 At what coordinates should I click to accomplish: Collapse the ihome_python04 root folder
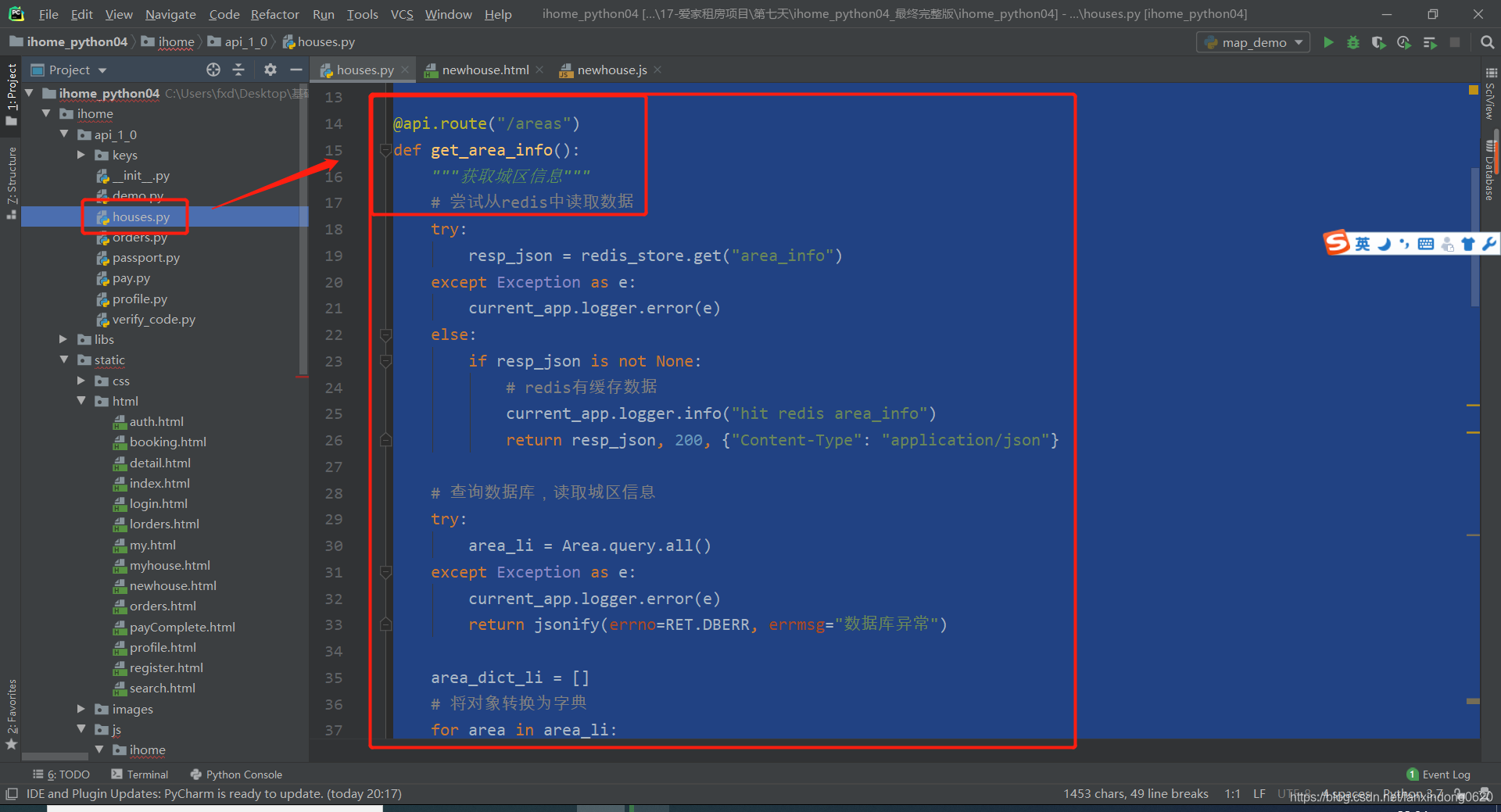tap(30, 93)
